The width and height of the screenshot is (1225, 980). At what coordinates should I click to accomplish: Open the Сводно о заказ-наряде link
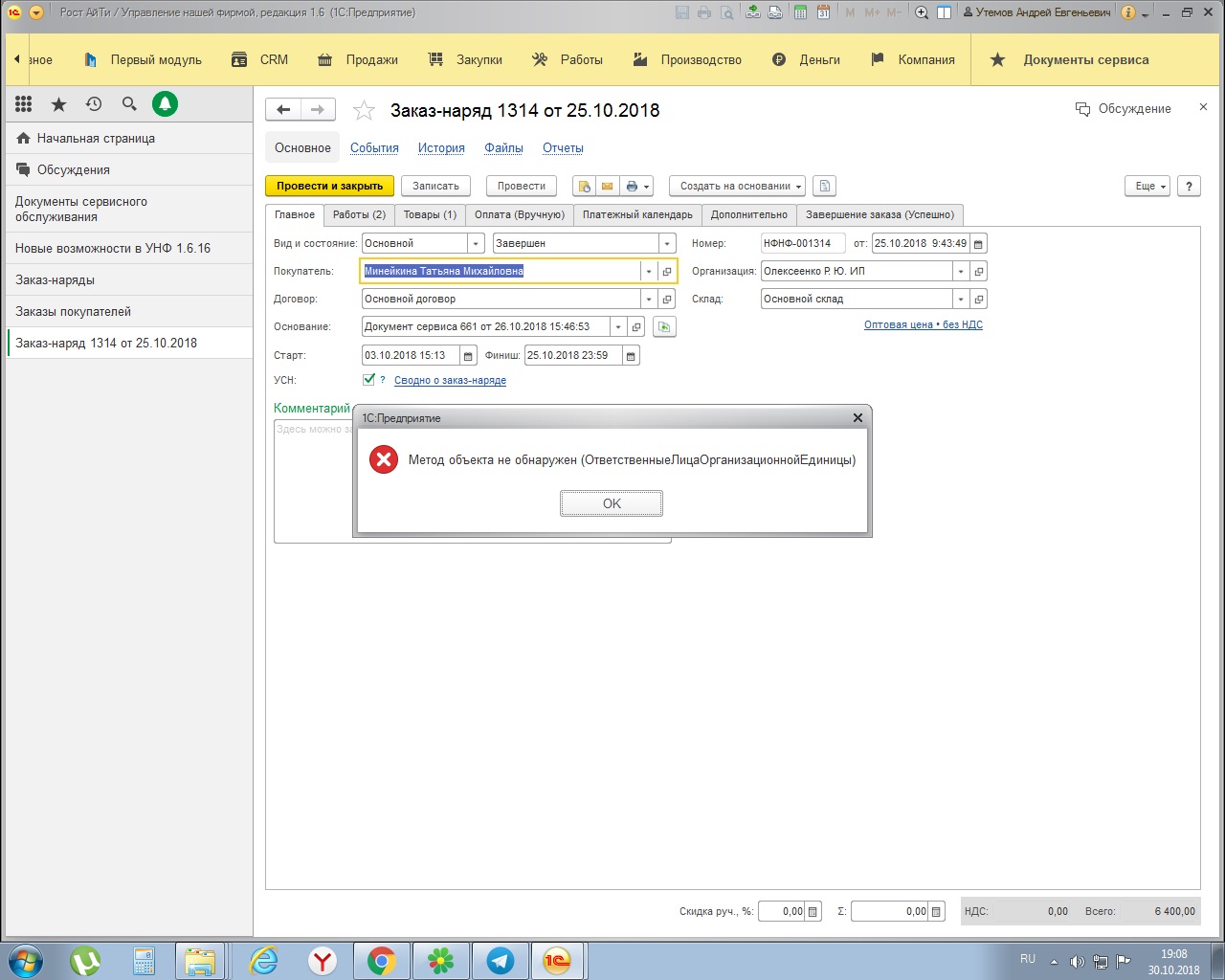coord(450,381)
